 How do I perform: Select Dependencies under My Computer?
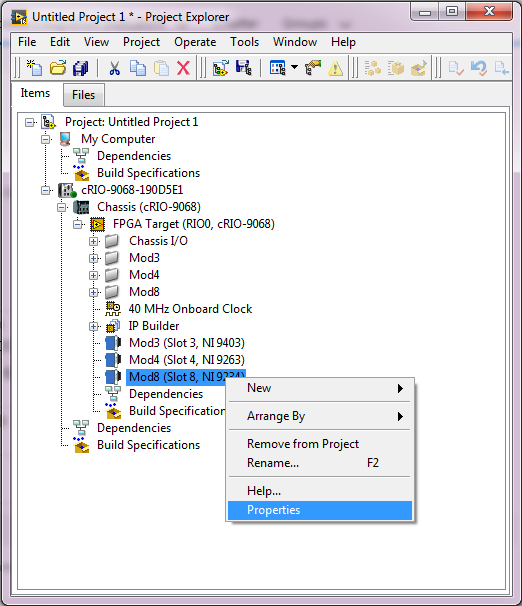(134, 156)
